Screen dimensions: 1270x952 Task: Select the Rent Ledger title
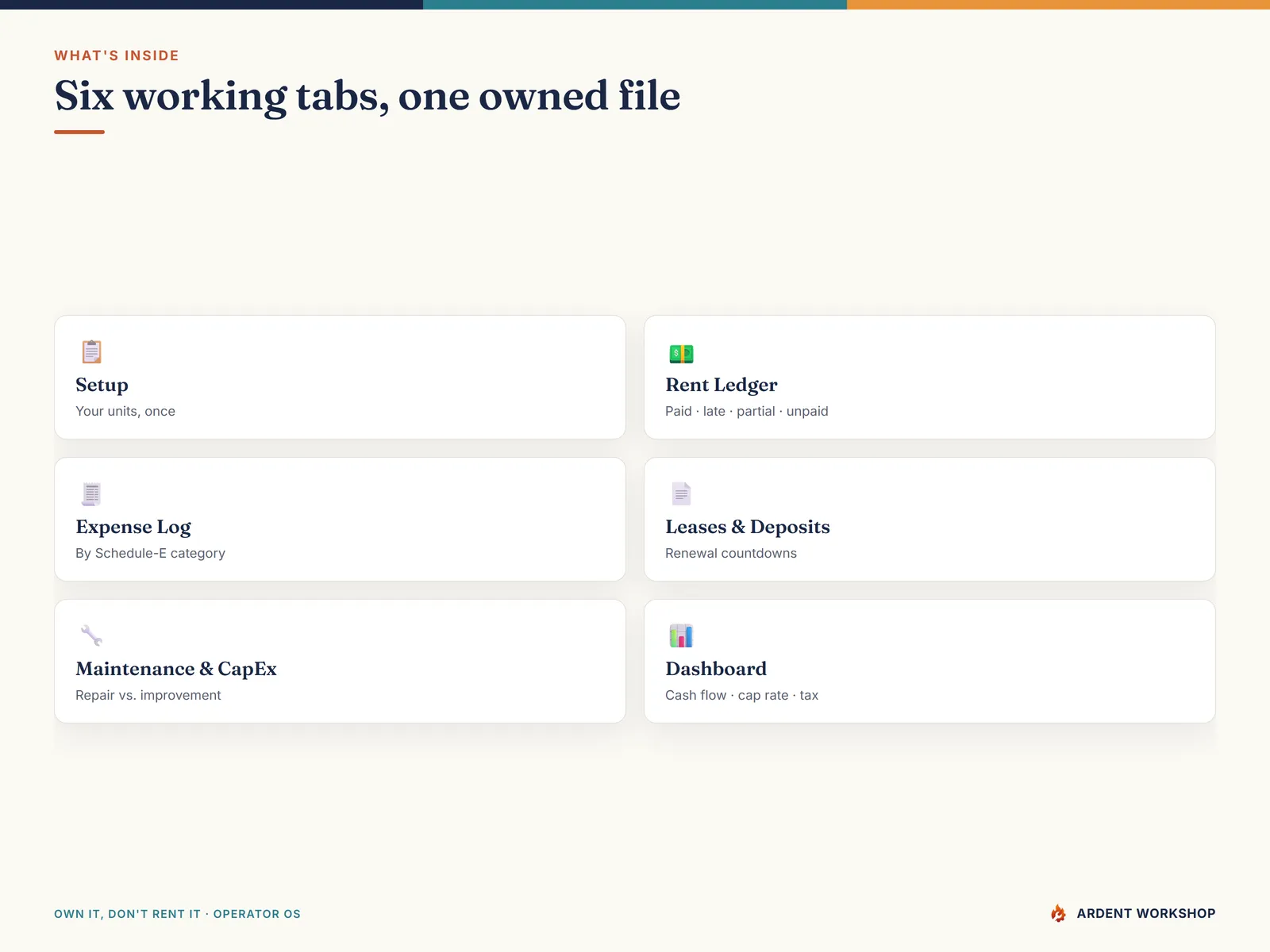[x=722, y=385]
